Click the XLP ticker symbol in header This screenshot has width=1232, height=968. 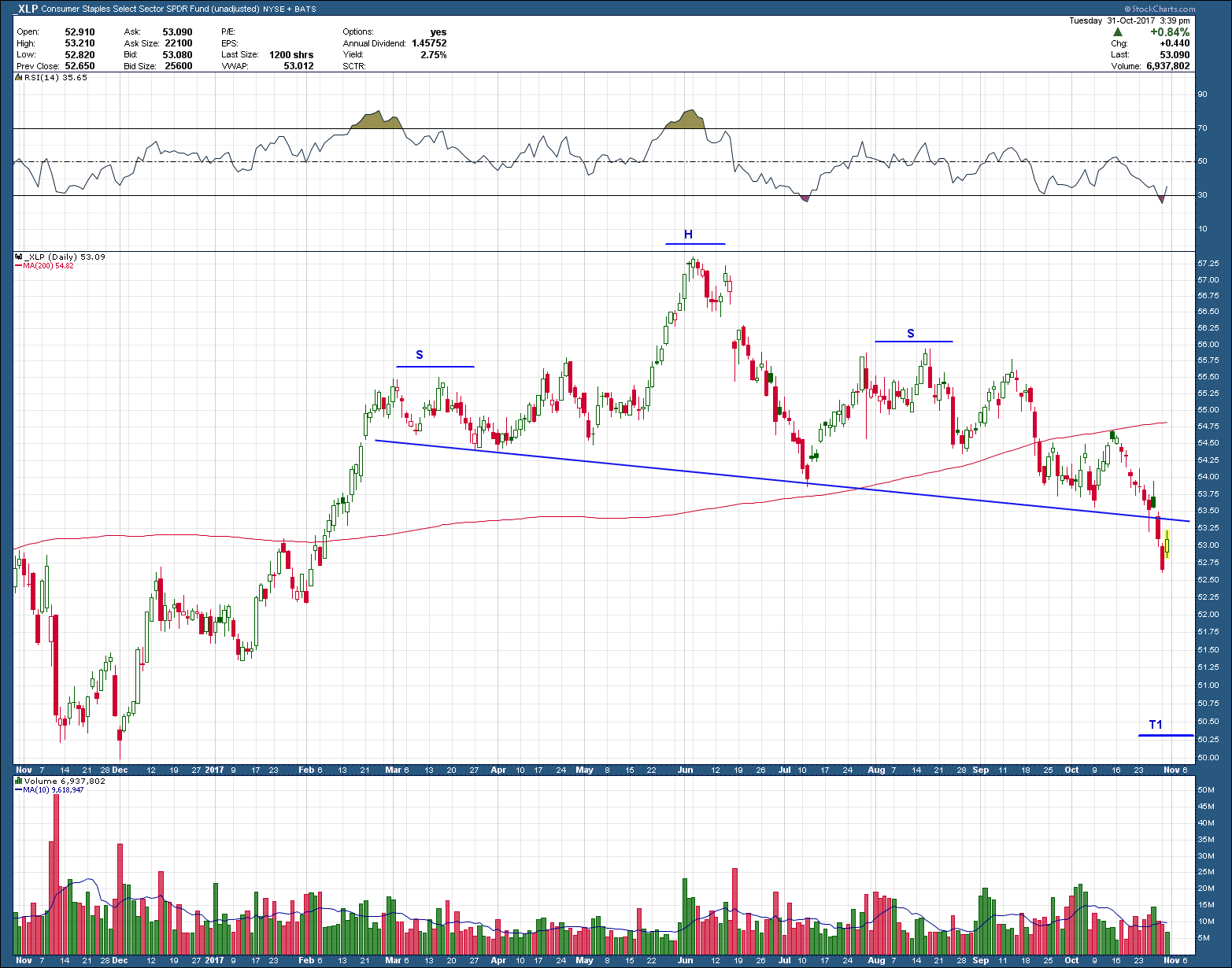(28, 9)
